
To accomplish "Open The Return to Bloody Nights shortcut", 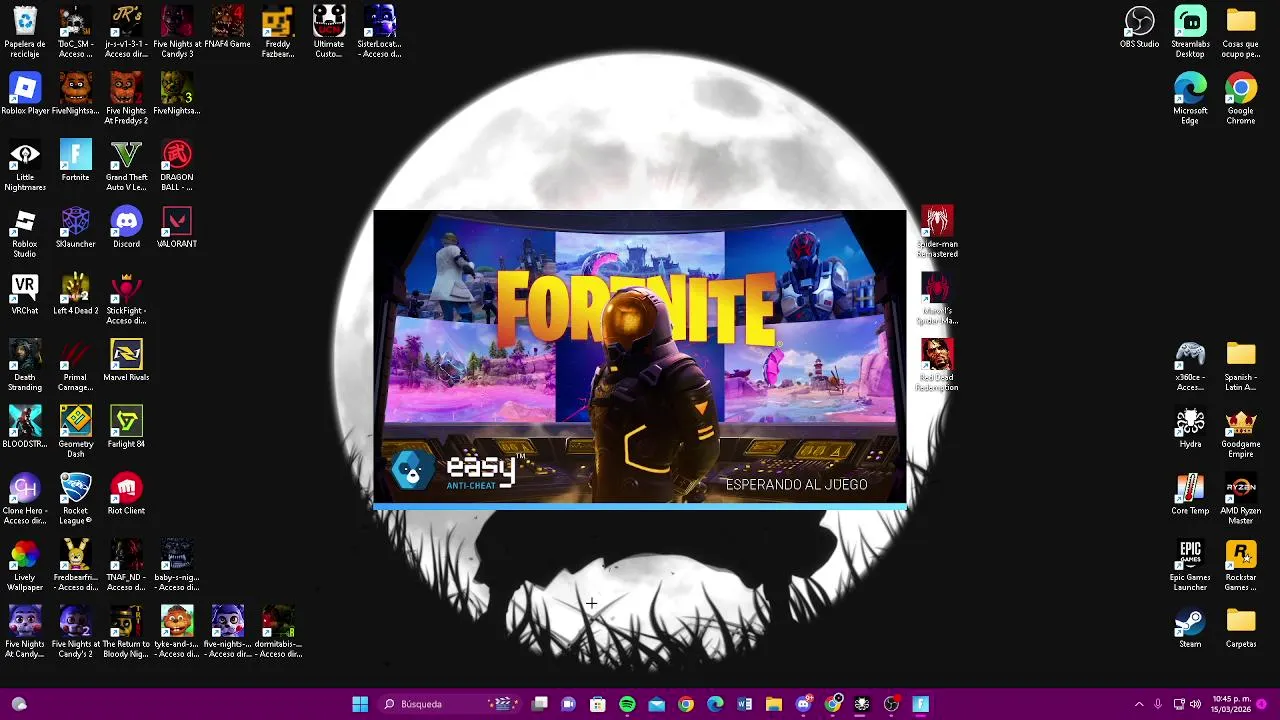I will tap(126, 633).
